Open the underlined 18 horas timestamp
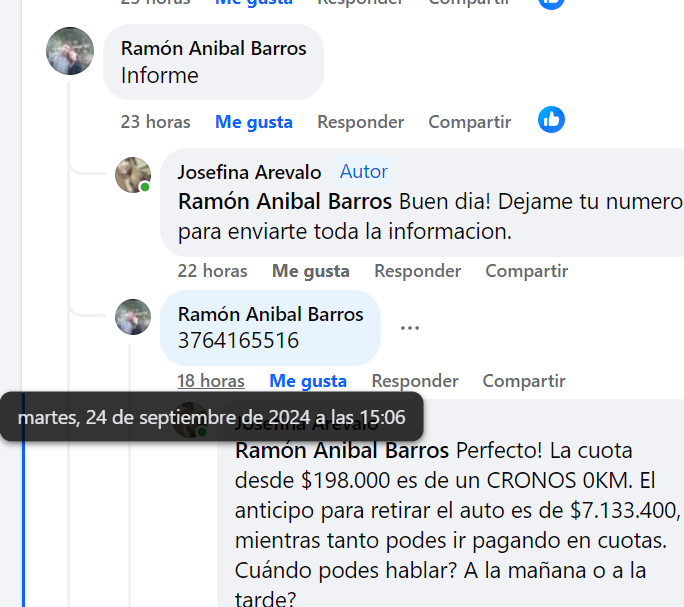This screenshot has width=684, height=607. [211, 381]
